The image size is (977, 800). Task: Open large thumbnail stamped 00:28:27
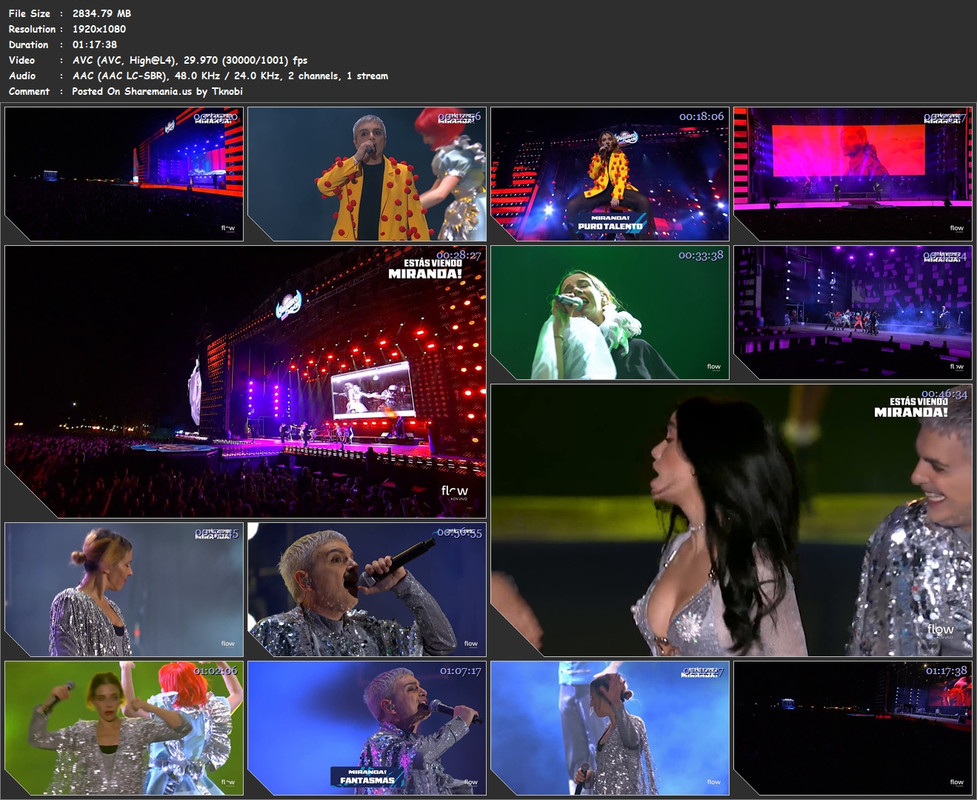(x=245, y=381)
